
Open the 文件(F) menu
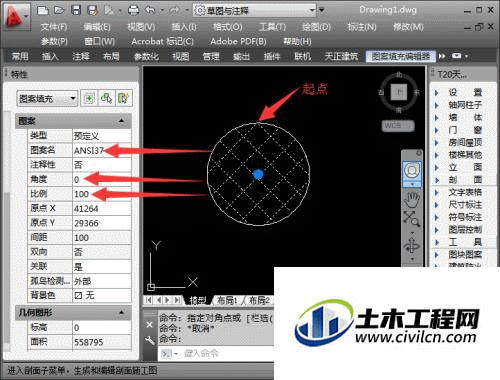click(54, 27)
